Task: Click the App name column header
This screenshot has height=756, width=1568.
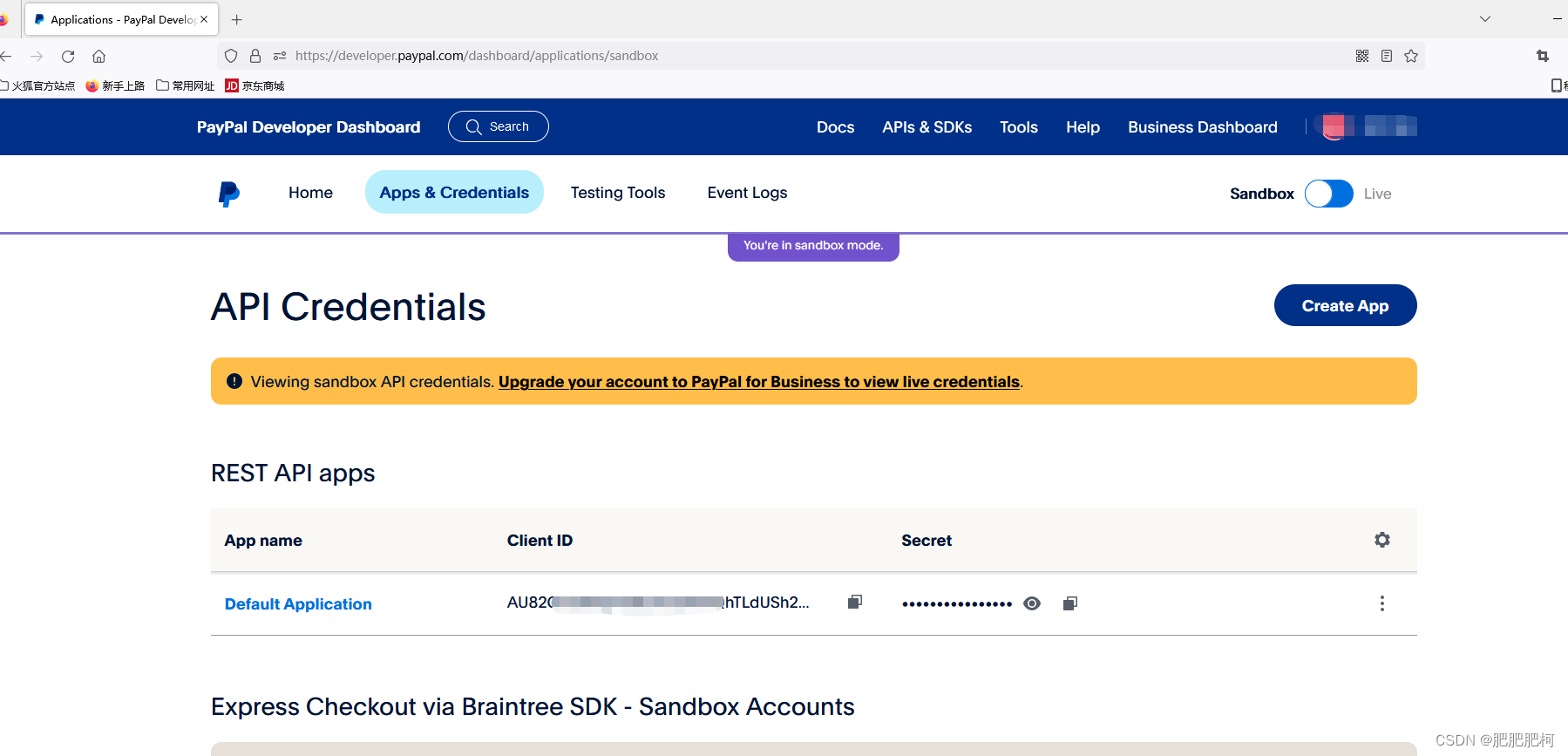Action: click(263, 541)
